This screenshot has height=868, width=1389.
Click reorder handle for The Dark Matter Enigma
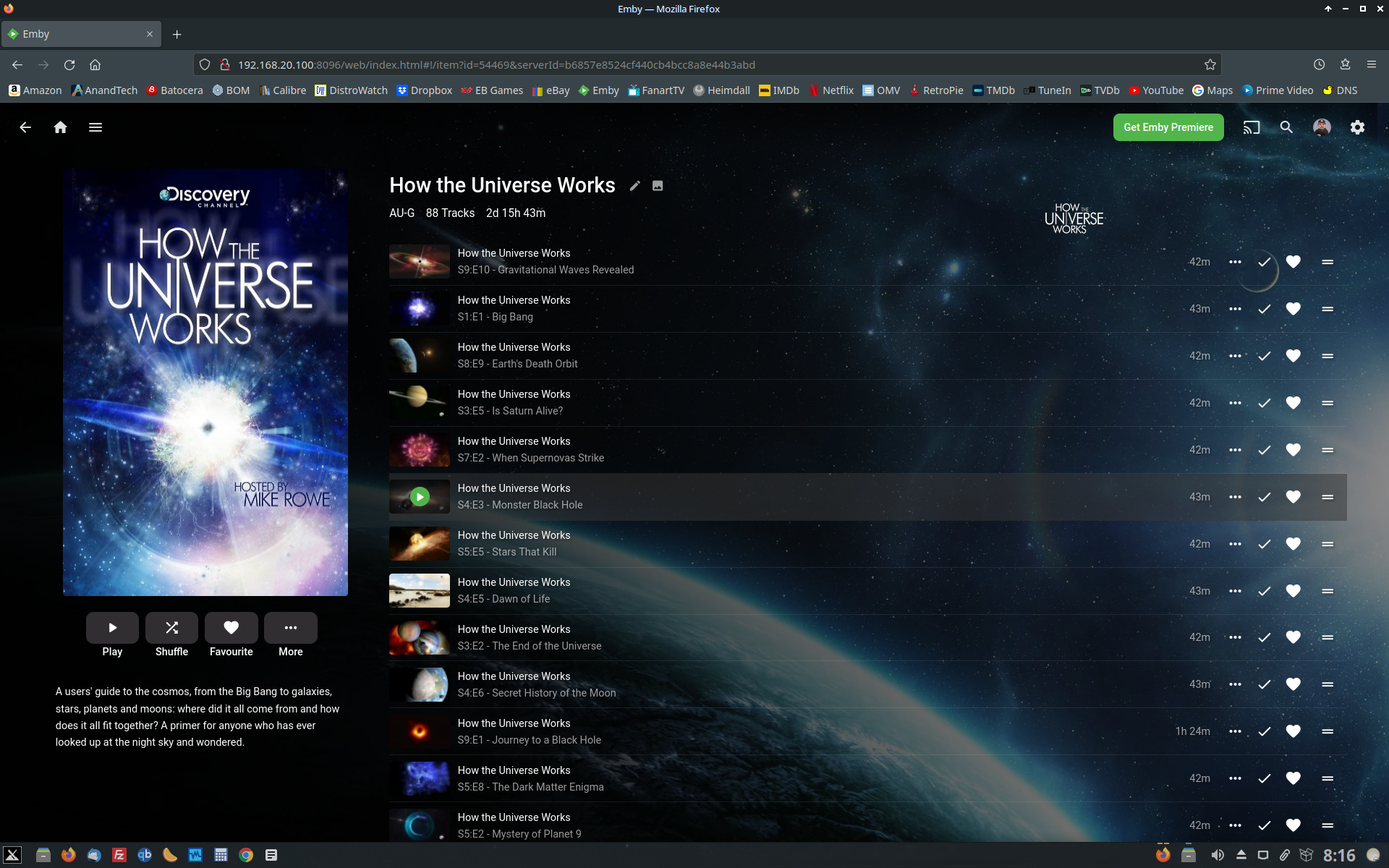1328,778
